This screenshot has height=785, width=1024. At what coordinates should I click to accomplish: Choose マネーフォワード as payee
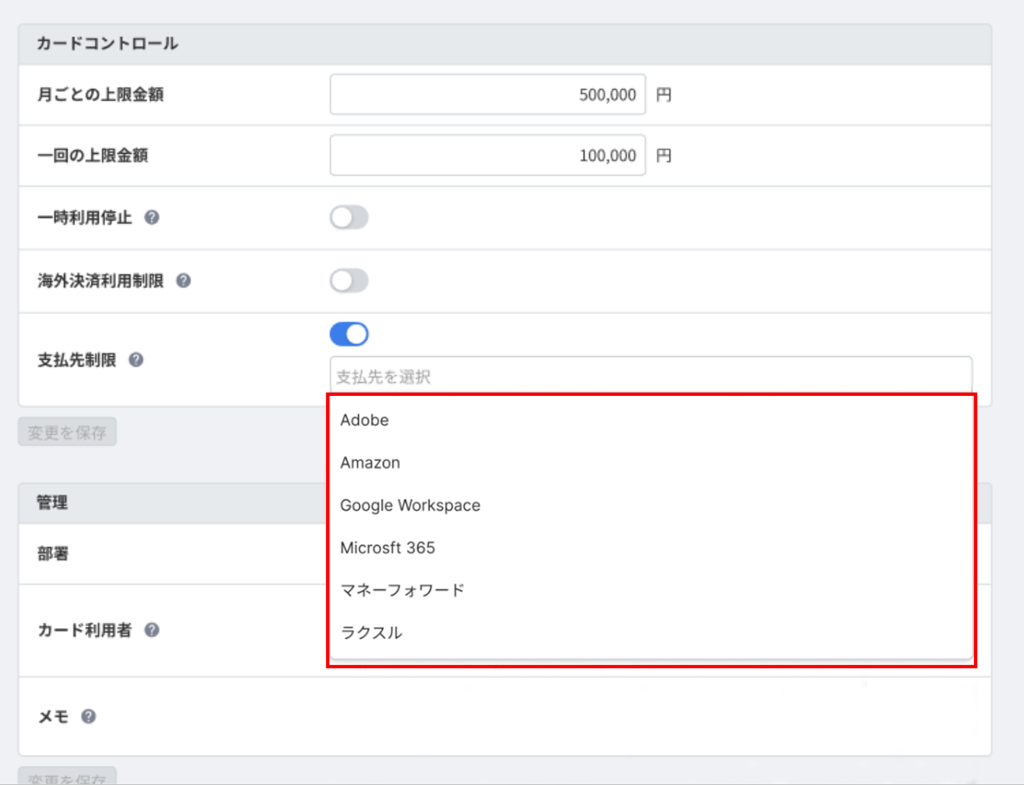click(651, 590)
